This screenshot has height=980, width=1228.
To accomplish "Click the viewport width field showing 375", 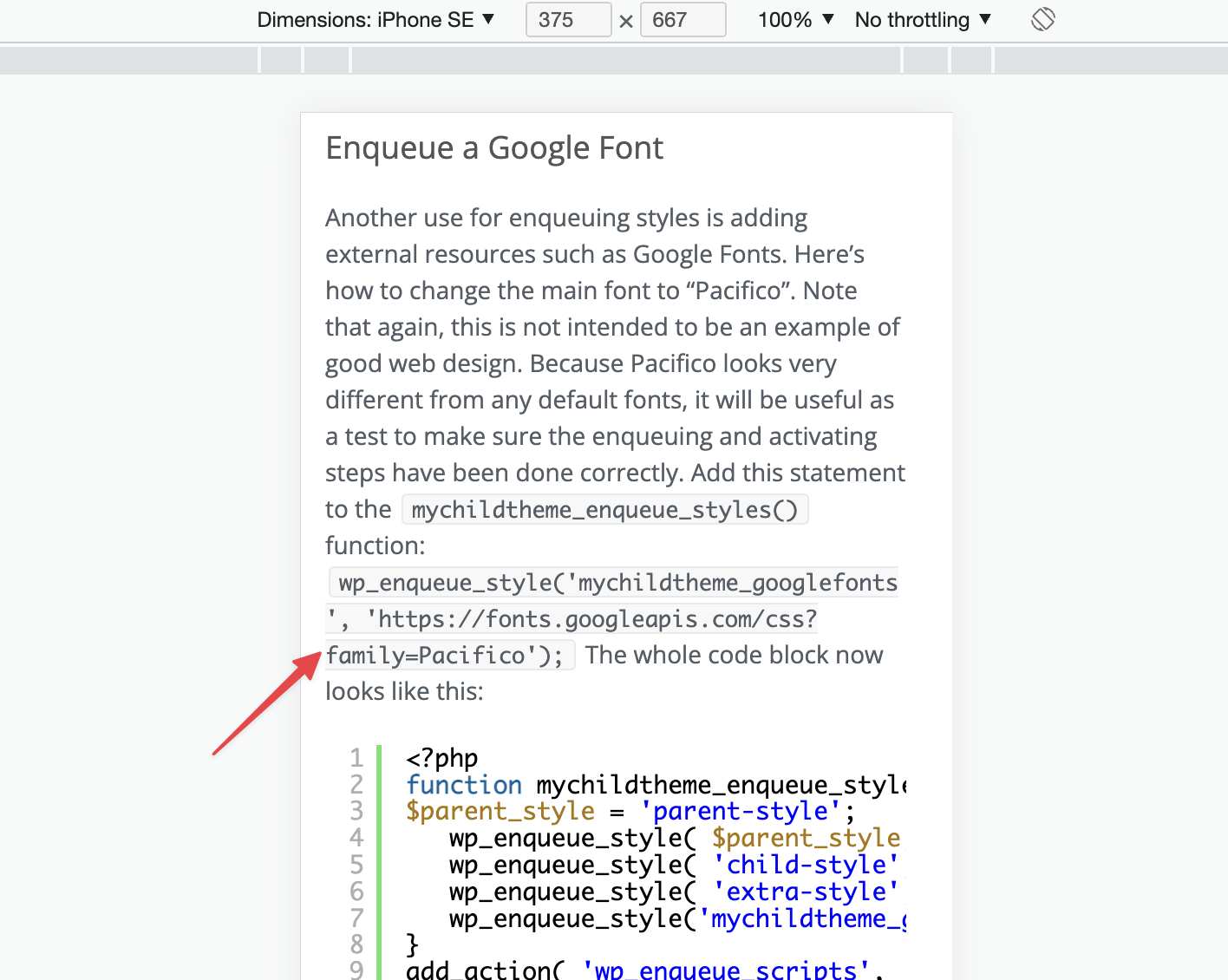I will (569, 20).
